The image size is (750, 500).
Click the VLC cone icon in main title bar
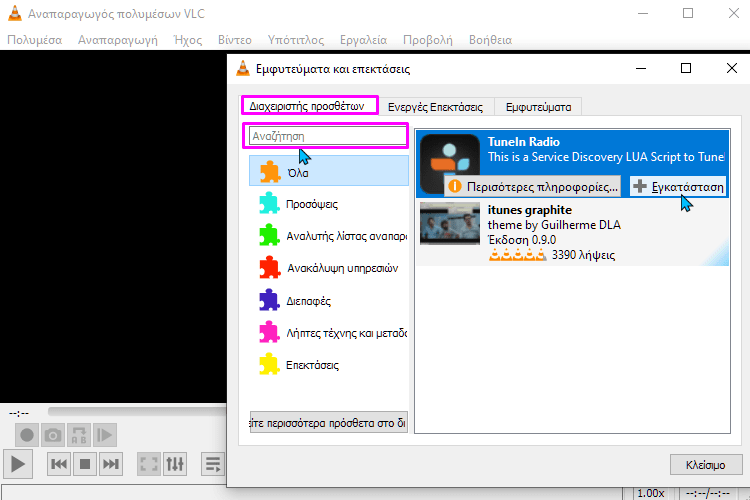coord(15,13)
